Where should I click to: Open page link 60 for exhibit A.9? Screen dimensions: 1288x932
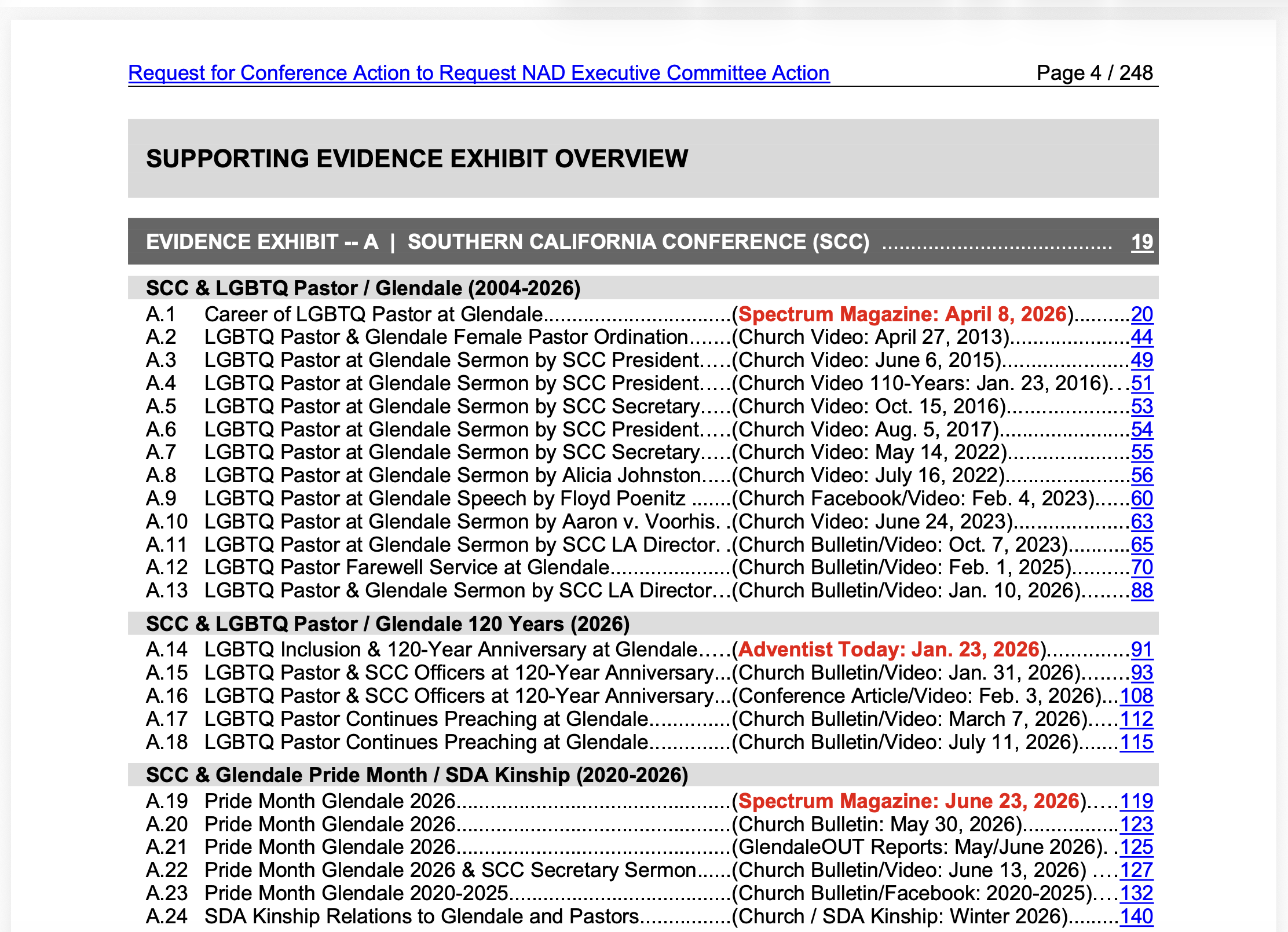[1142, 498]
